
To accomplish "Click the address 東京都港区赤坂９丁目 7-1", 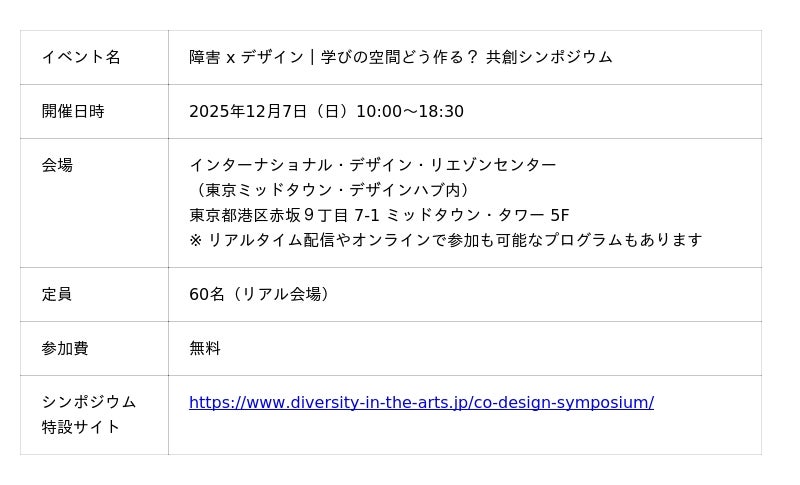I will pos(285,215).
